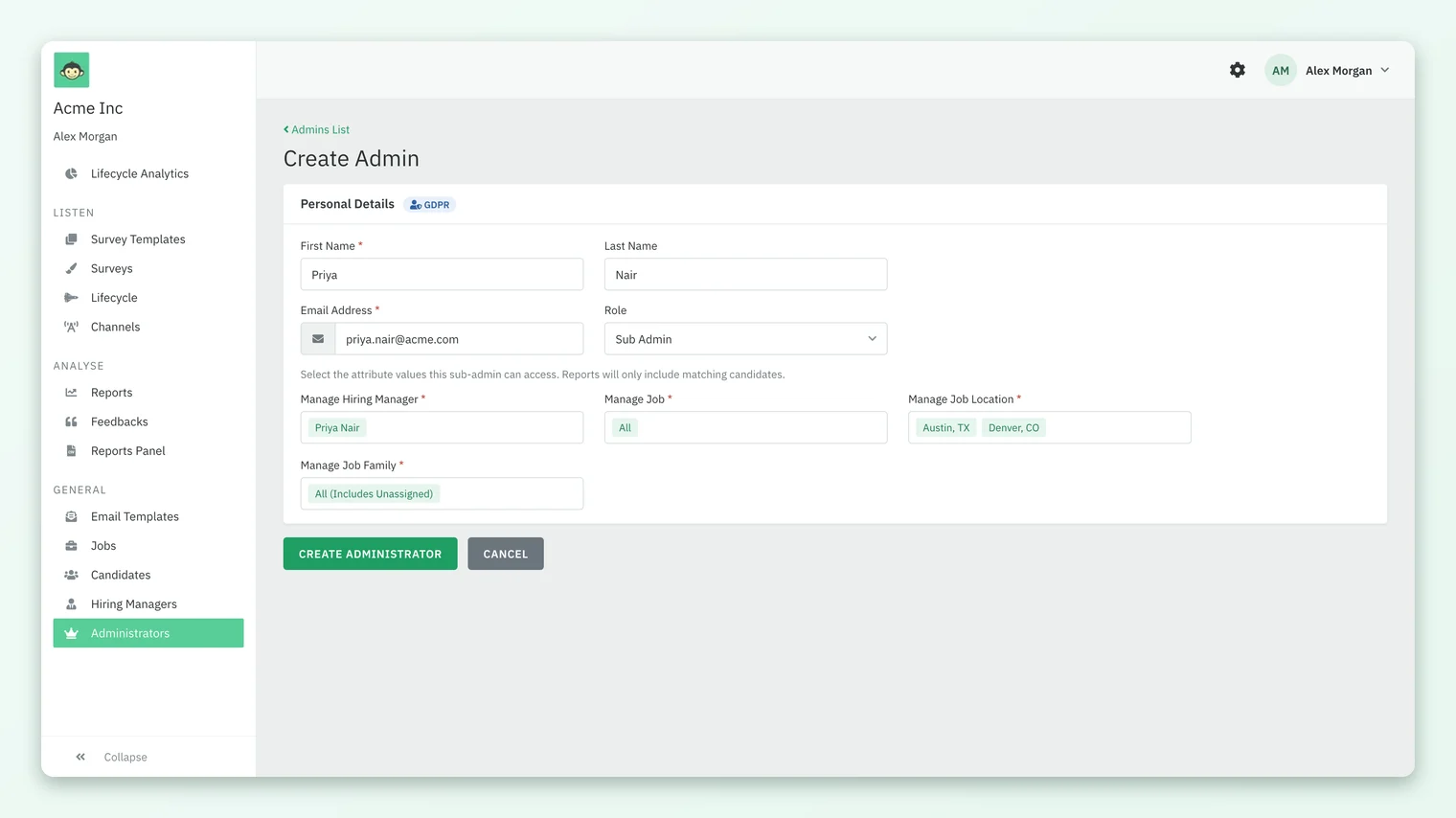
Task: Click the Acme Inc monkey logo
Action: pos(72,70)
